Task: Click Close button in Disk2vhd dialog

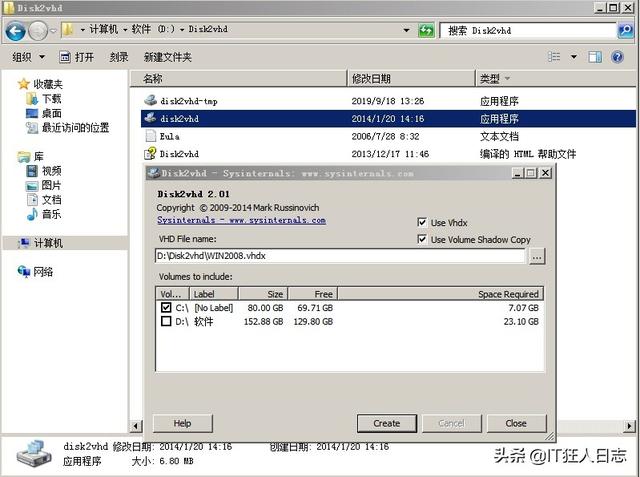Action: [516, 424]
